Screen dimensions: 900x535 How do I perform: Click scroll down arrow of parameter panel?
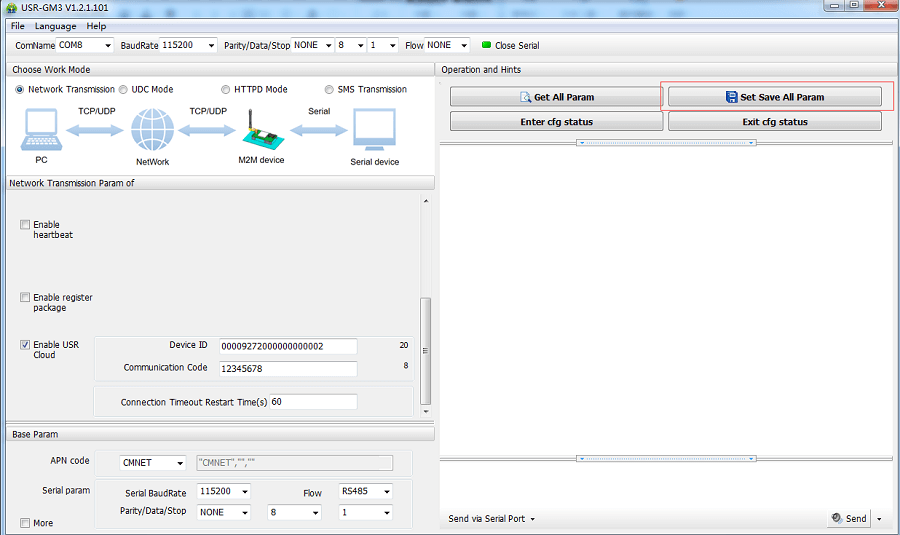pos(425,411)
